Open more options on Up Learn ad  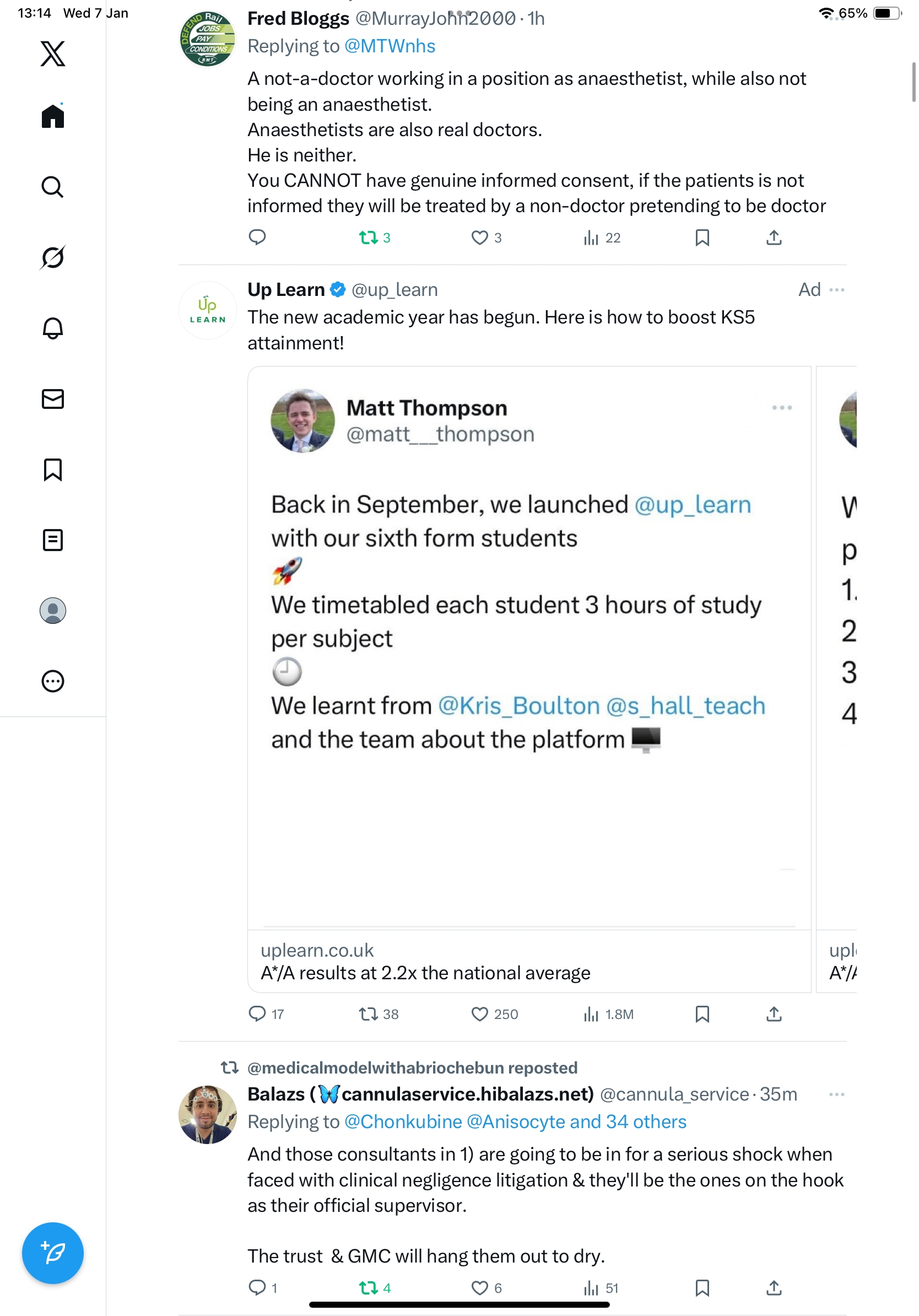pyautogui.click(x=836, y=289)
